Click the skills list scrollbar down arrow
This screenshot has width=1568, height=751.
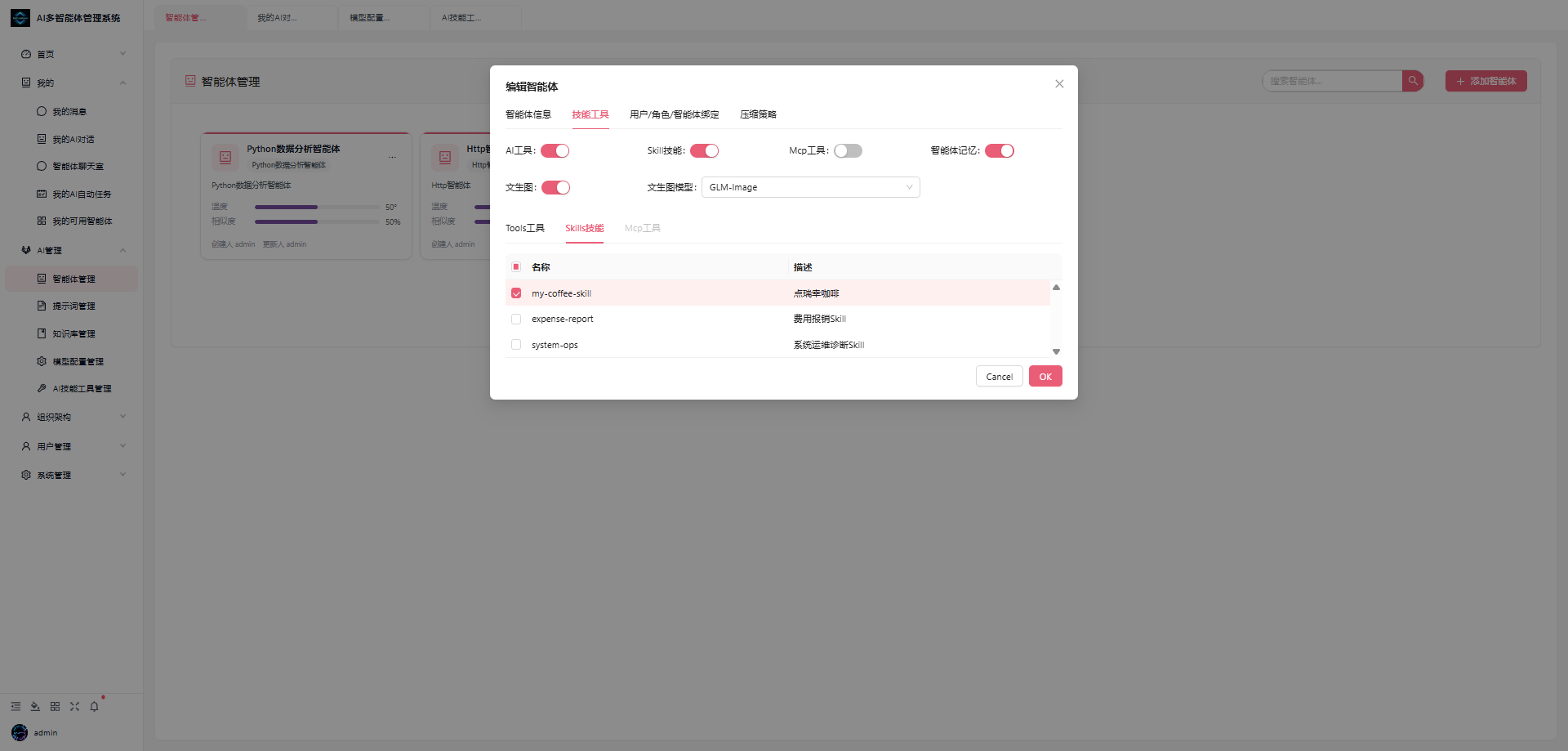(x=1056, y=351)
